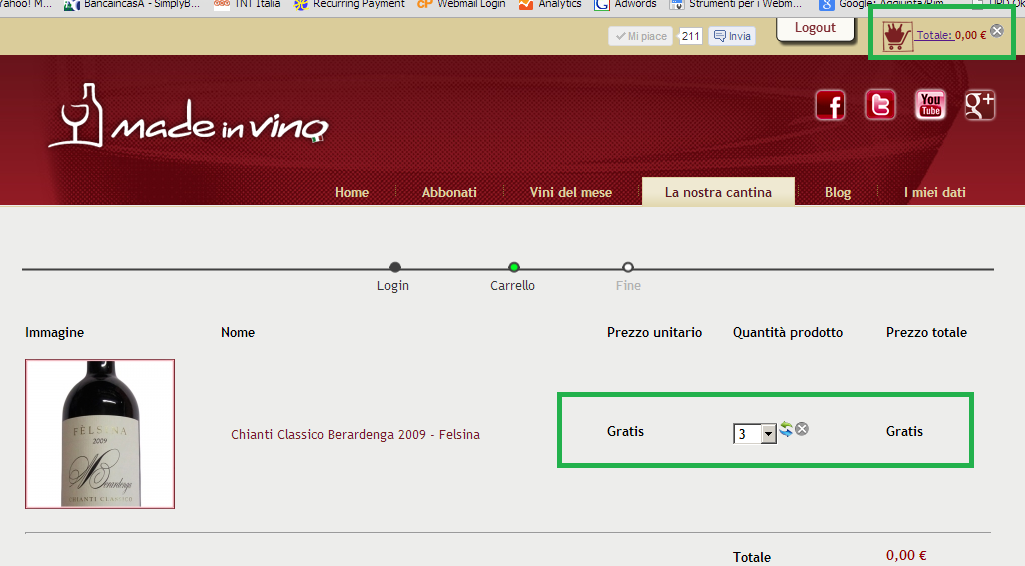Click the Carrello step label
The height and width of the screenshot is (566, 1025).
coord(512,286)
